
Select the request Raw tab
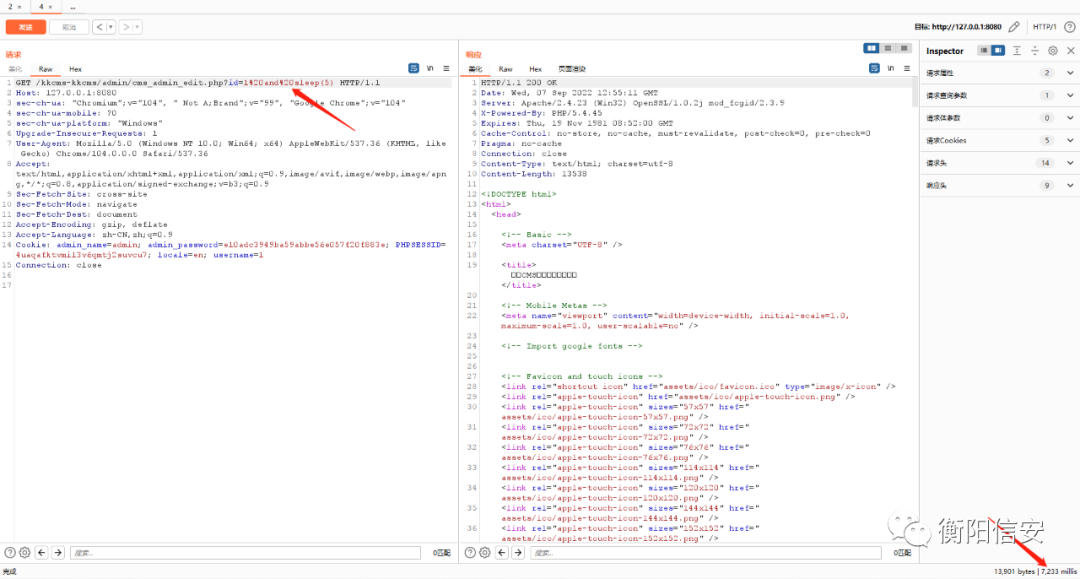(x=45, y=69)
